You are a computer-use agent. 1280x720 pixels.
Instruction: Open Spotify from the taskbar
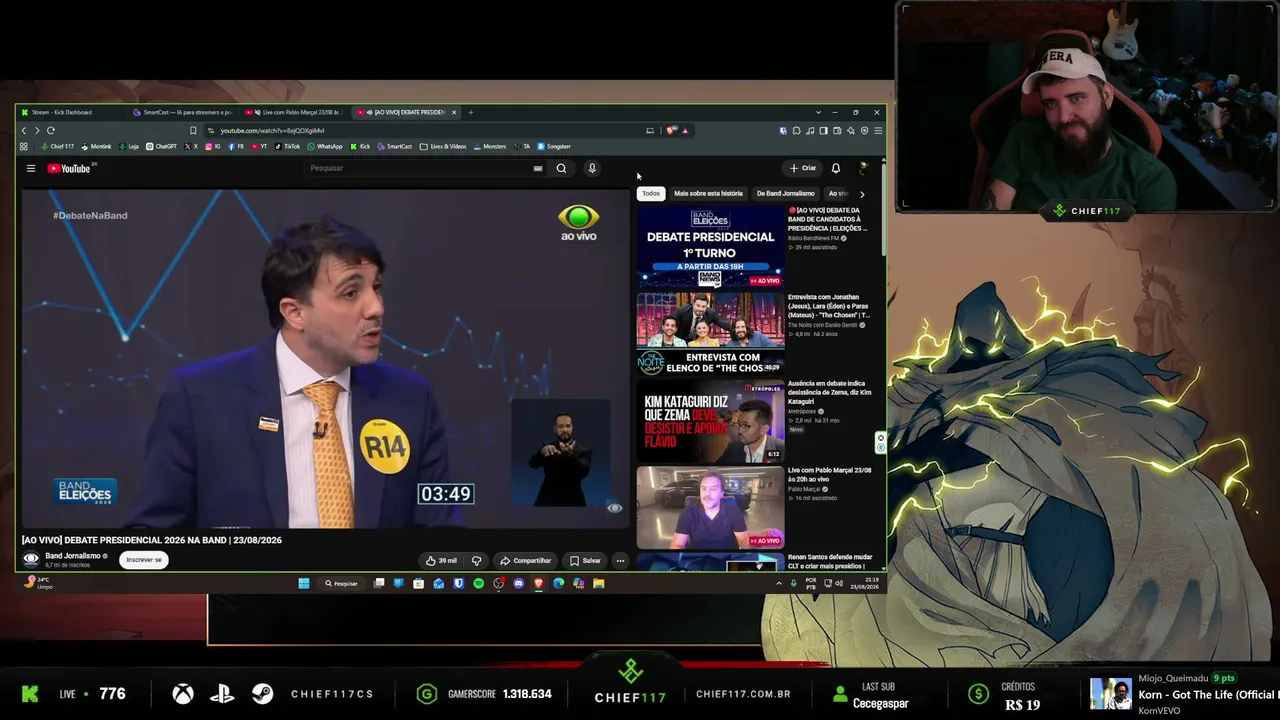click(478, 583)
